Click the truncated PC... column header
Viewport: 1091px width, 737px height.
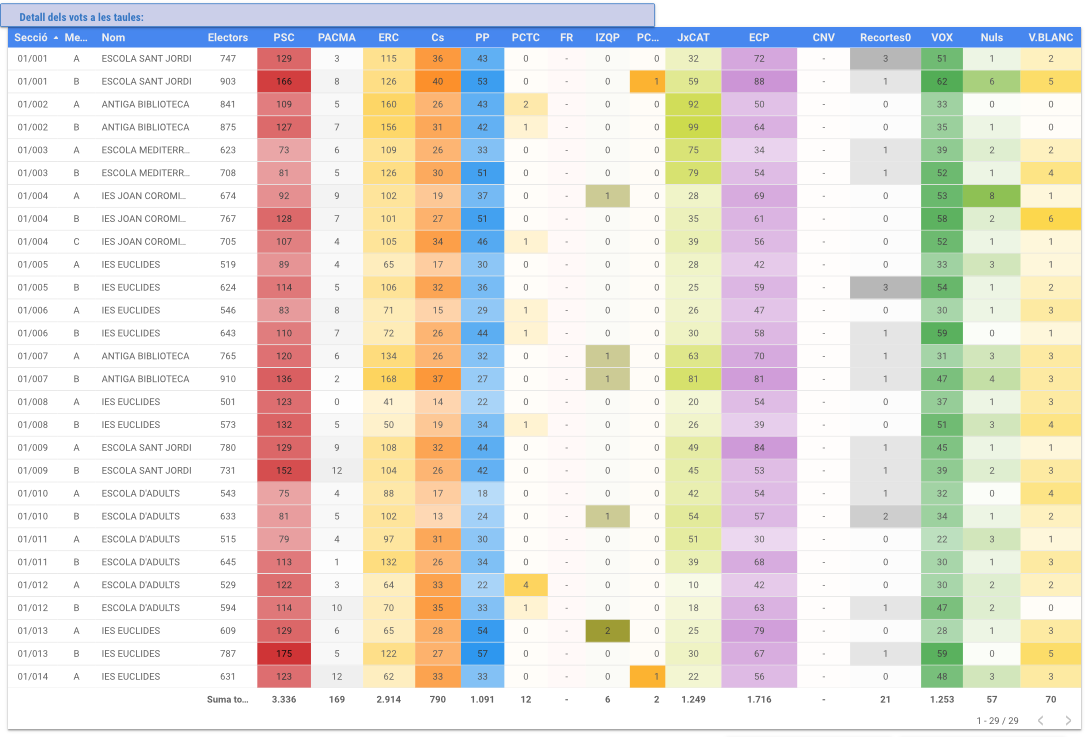648,38
